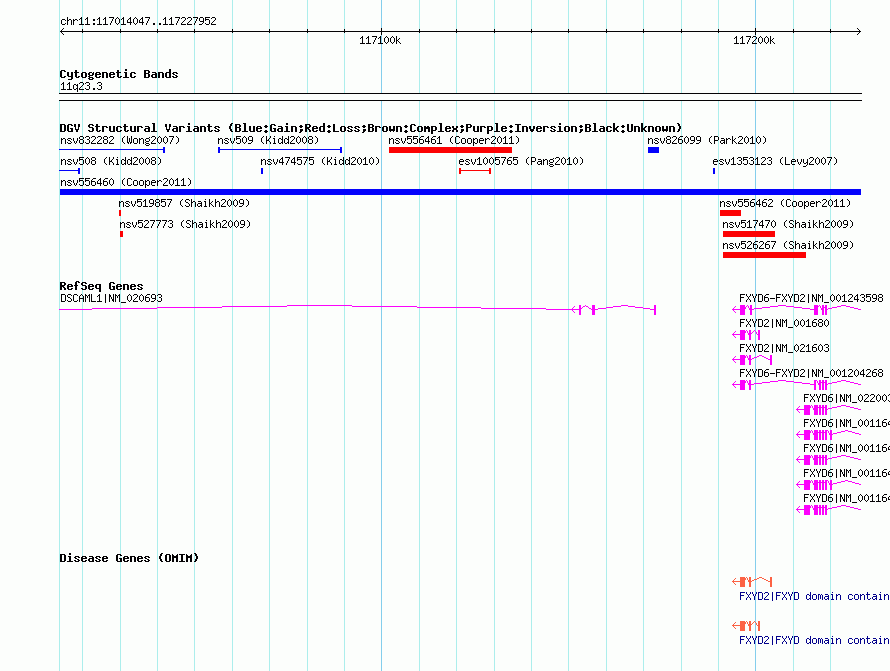Image resolution: width=890 pixels, height=671 pixels.
Task: Click the full-width blue bar for nsv556460
Action: [460, 192]
